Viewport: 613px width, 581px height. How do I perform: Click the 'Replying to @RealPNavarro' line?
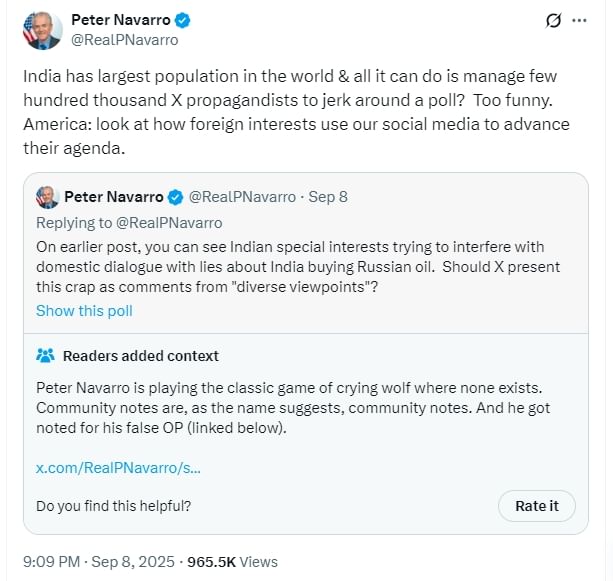(x=129, y=222)
